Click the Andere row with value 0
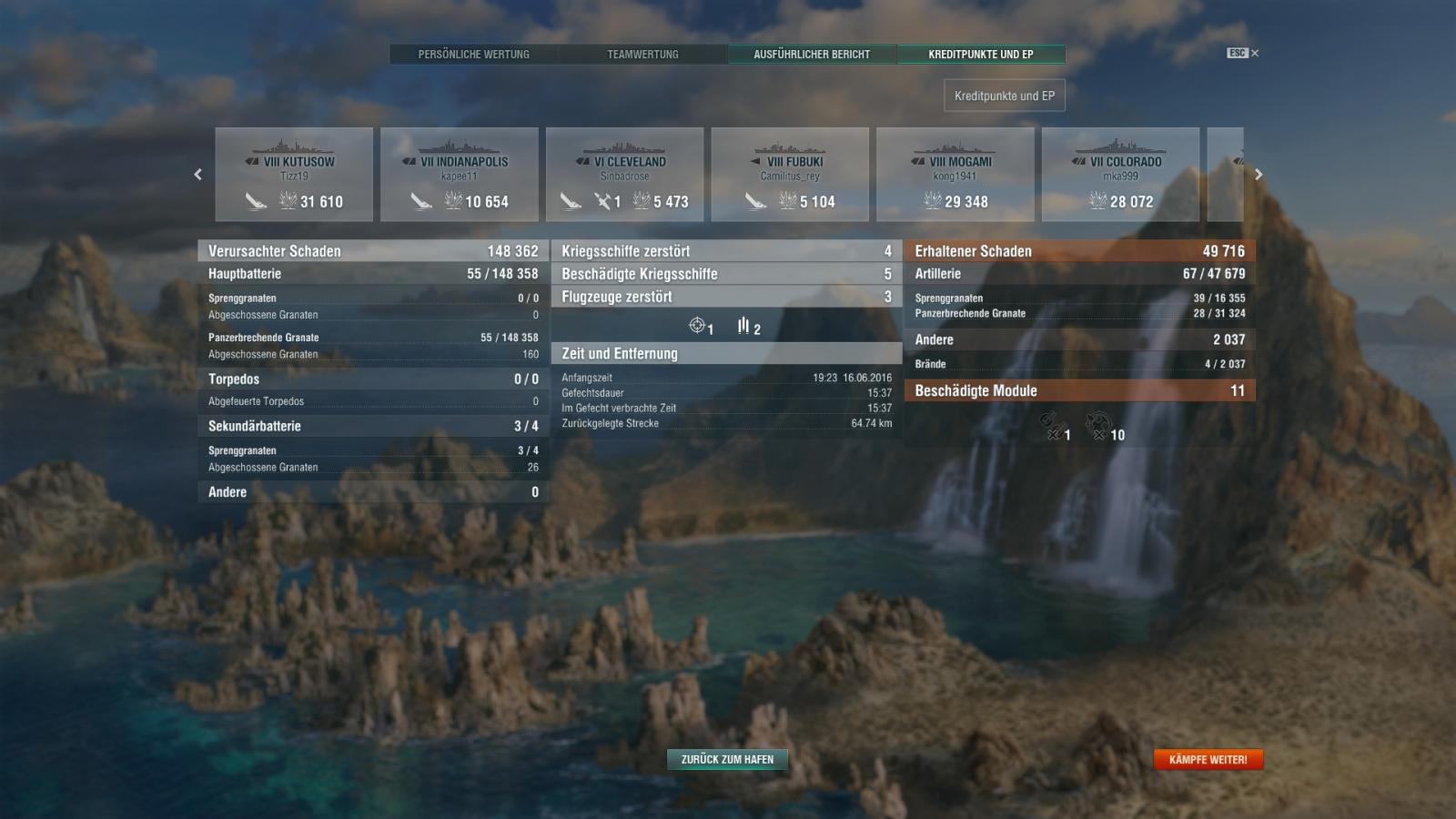This screenshot has height=819, width=1456. (373, 492)
